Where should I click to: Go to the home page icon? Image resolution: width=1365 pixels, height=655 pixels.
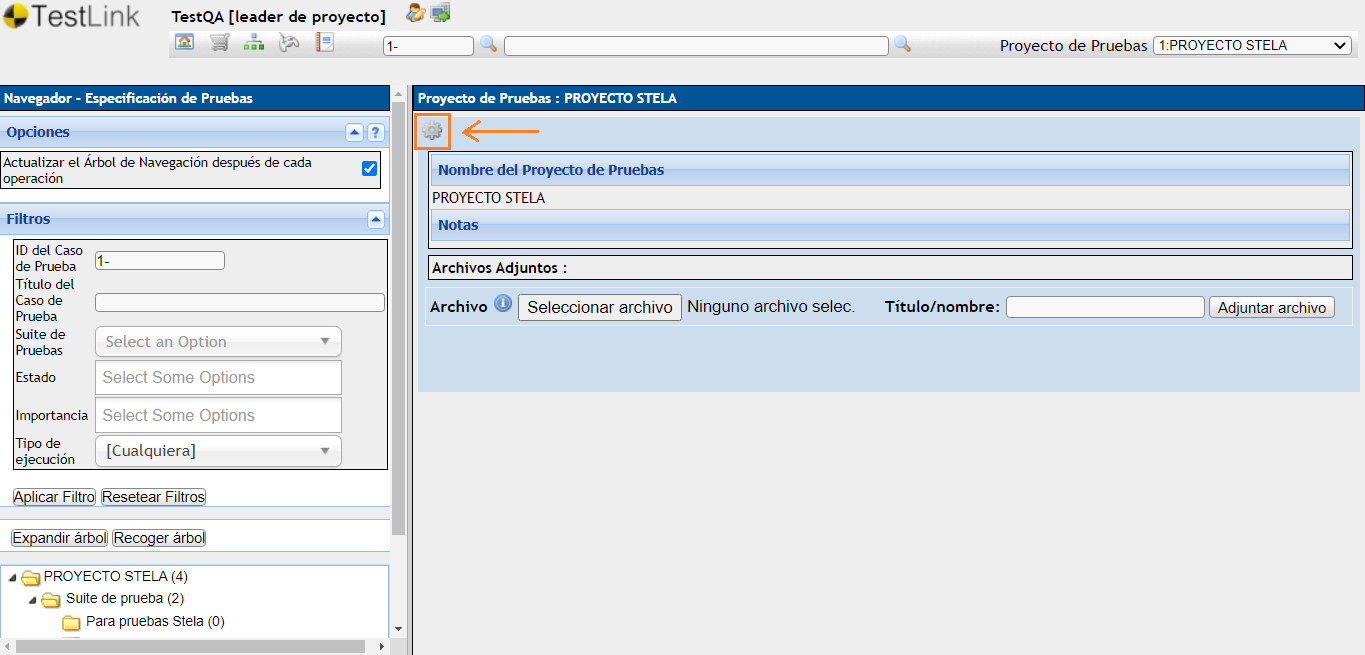pos(185,42)
